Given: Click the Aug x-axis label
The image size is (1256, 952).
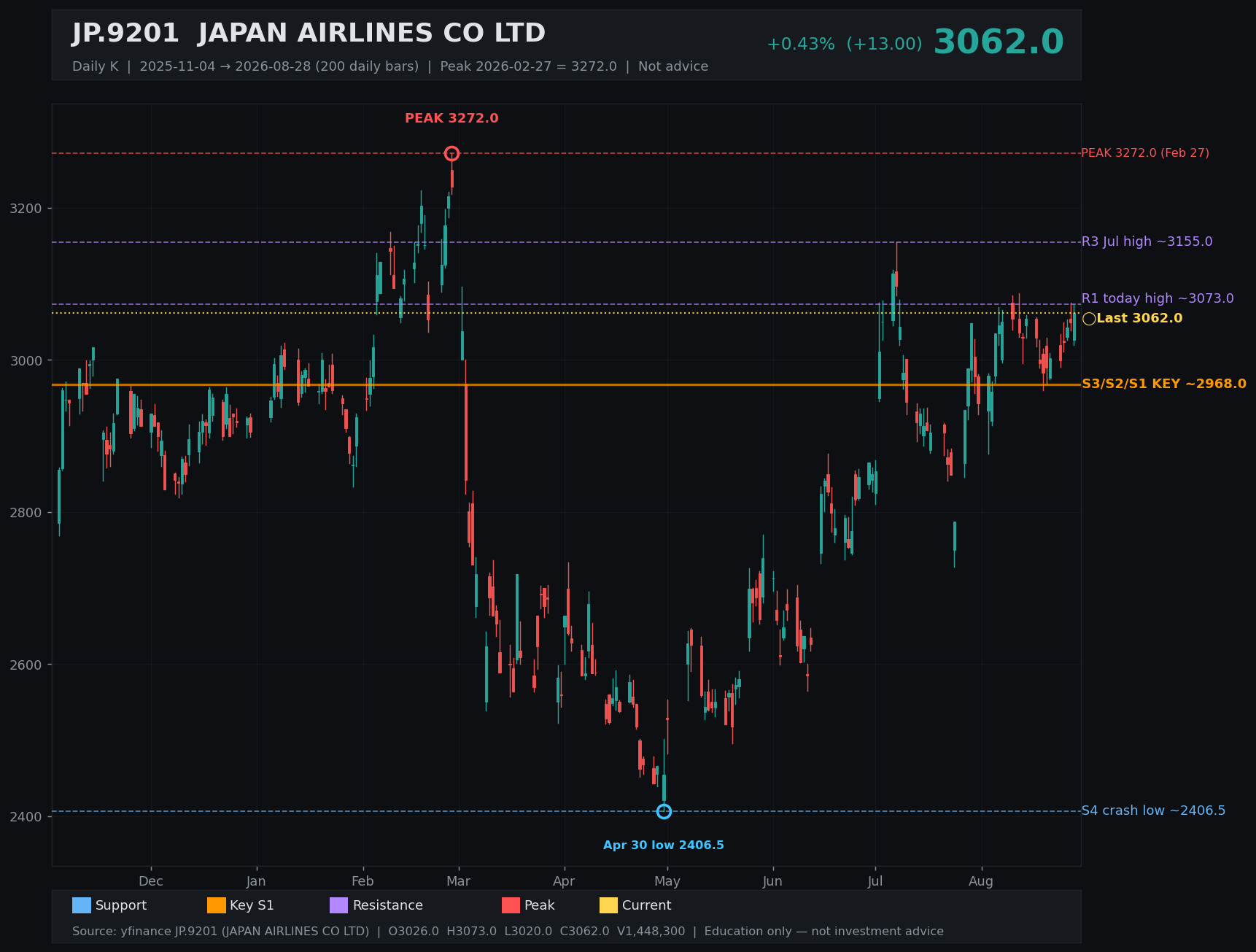Looking at the screenshot, I should coord(981,881).
